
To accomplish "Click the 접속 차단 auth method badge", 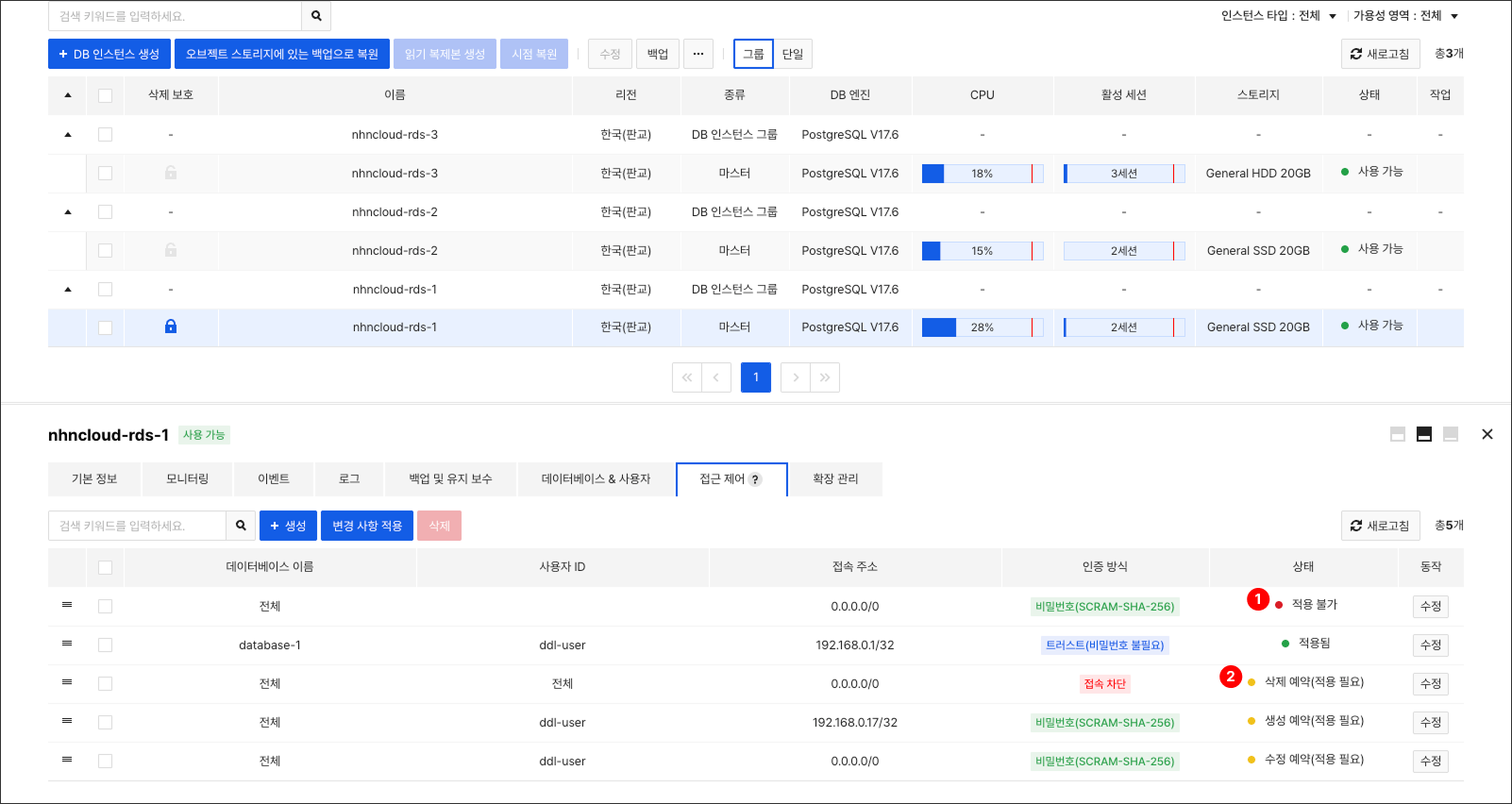I will (x=1105, y=684).
